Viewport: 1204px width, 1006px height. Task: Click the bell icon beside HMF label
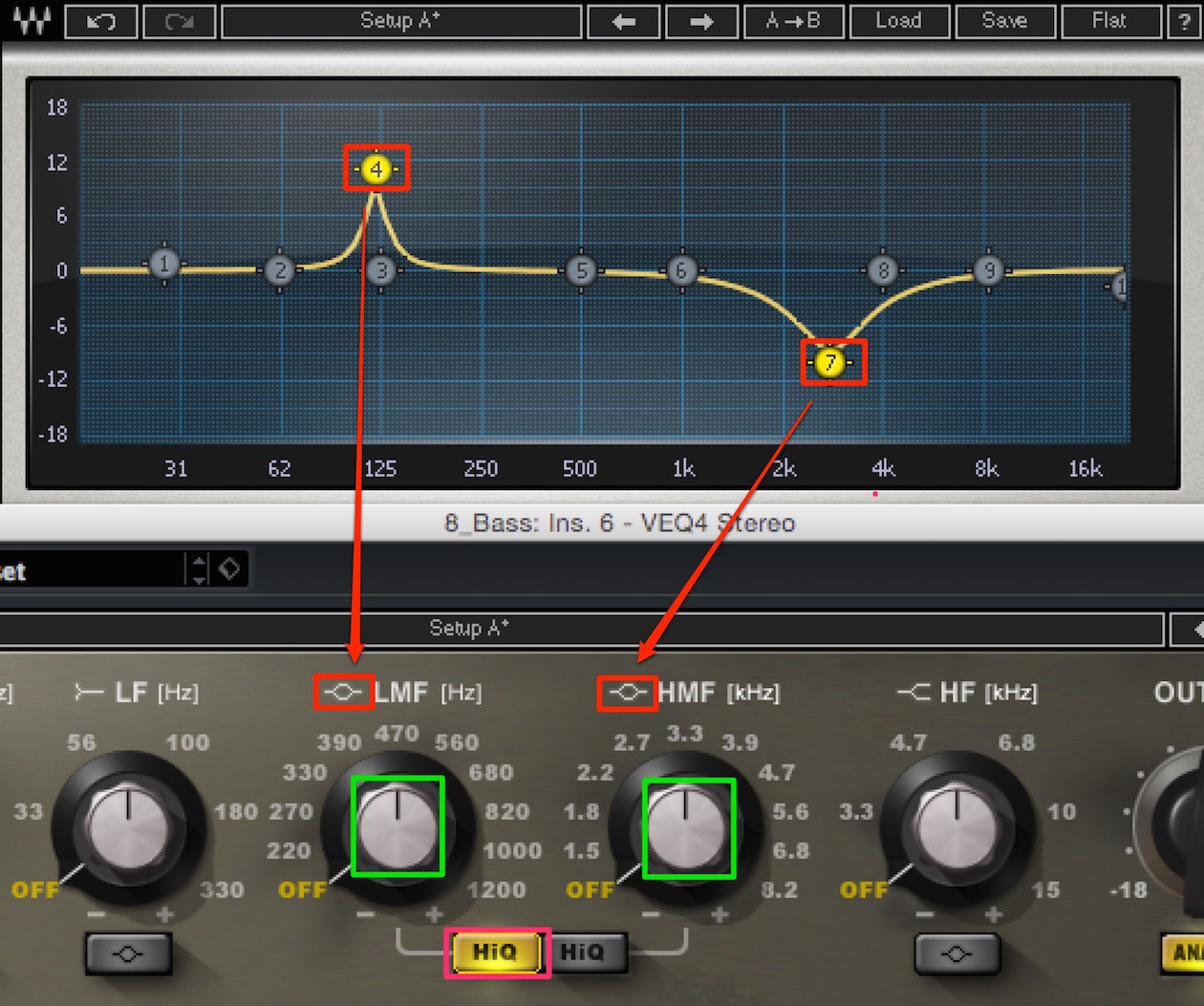(x=628, y=692)
